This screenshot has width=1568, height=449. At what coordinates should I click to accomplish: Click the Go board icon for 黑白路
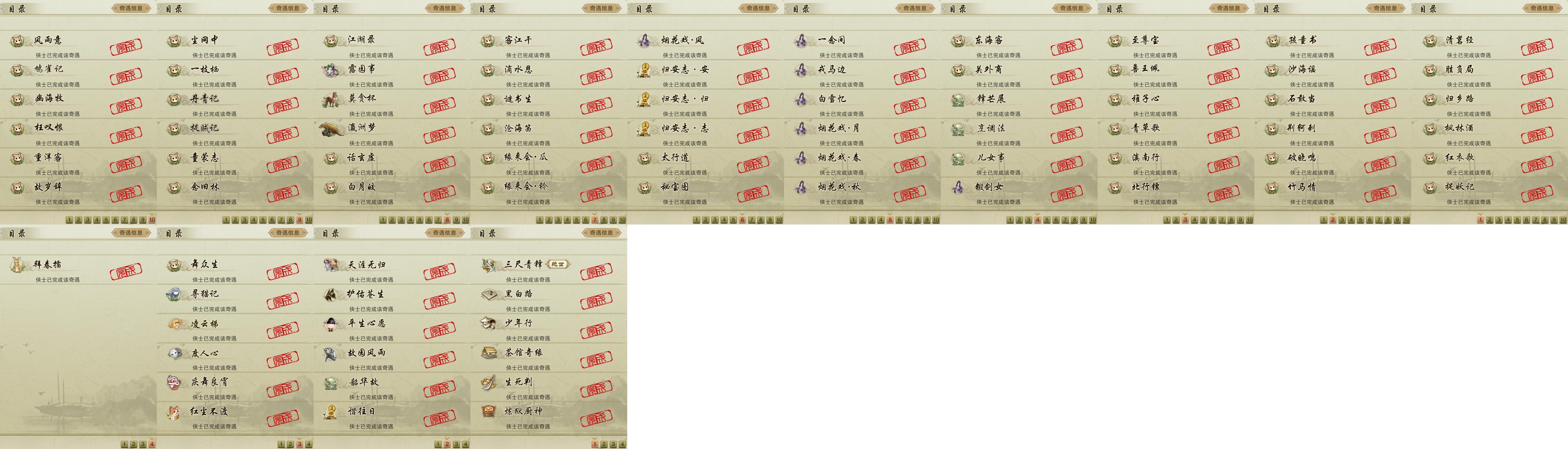(489, 294)
